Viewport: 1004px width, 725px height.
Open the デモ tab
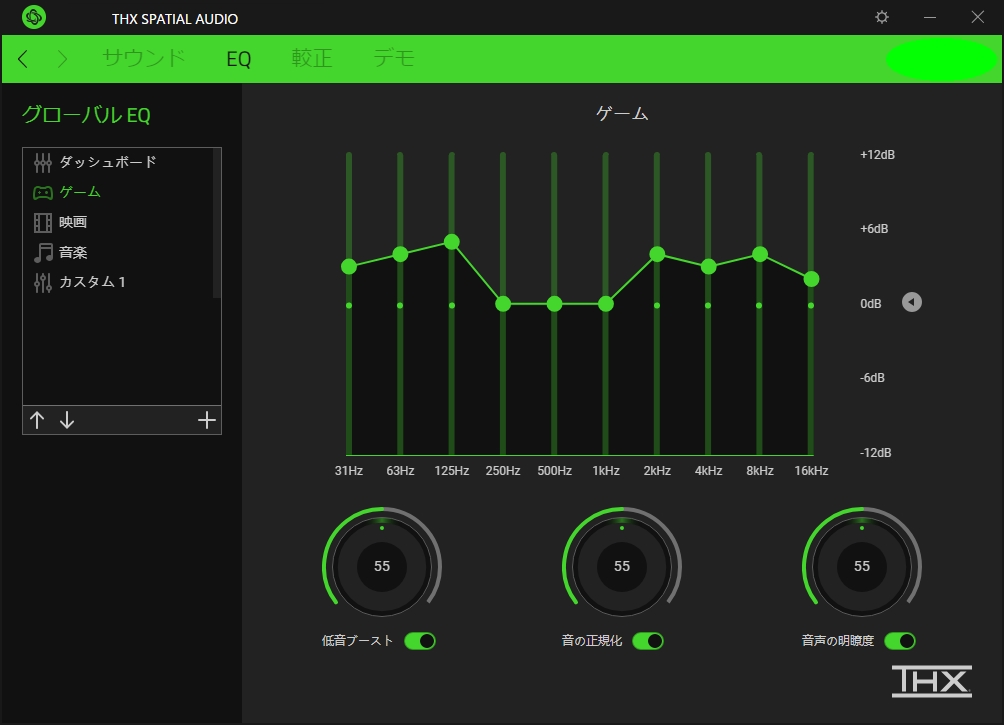tap(393, 58)
